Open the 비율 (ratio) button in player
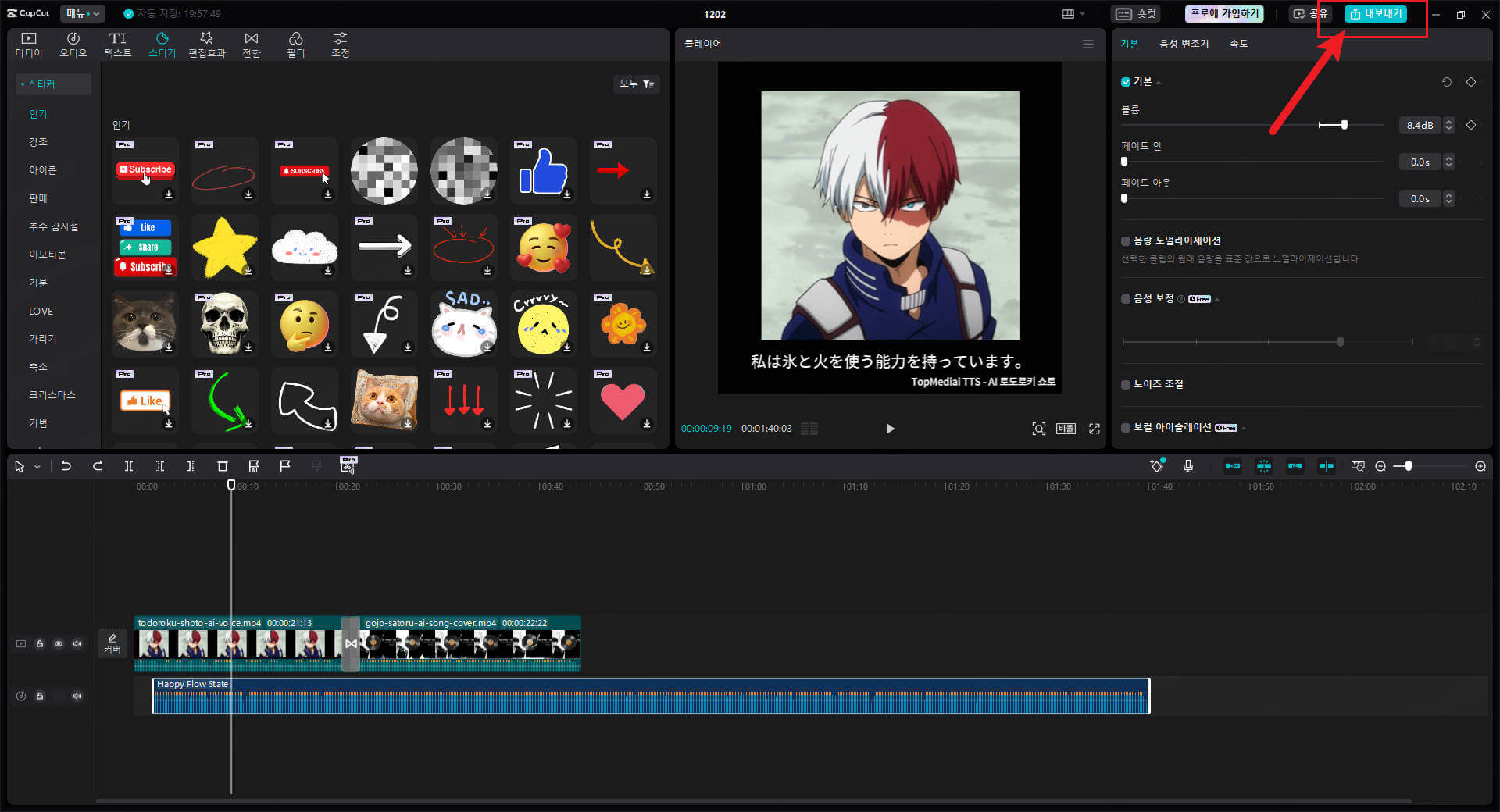The height and width of the screenshot is (812, 1500). click(1066, 429)
